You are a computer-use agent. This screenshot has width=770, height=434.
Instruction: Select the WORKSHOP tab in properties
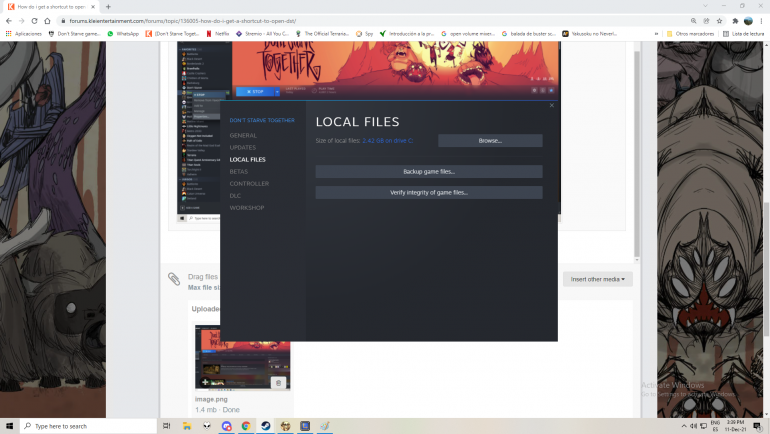pos(247,208)
